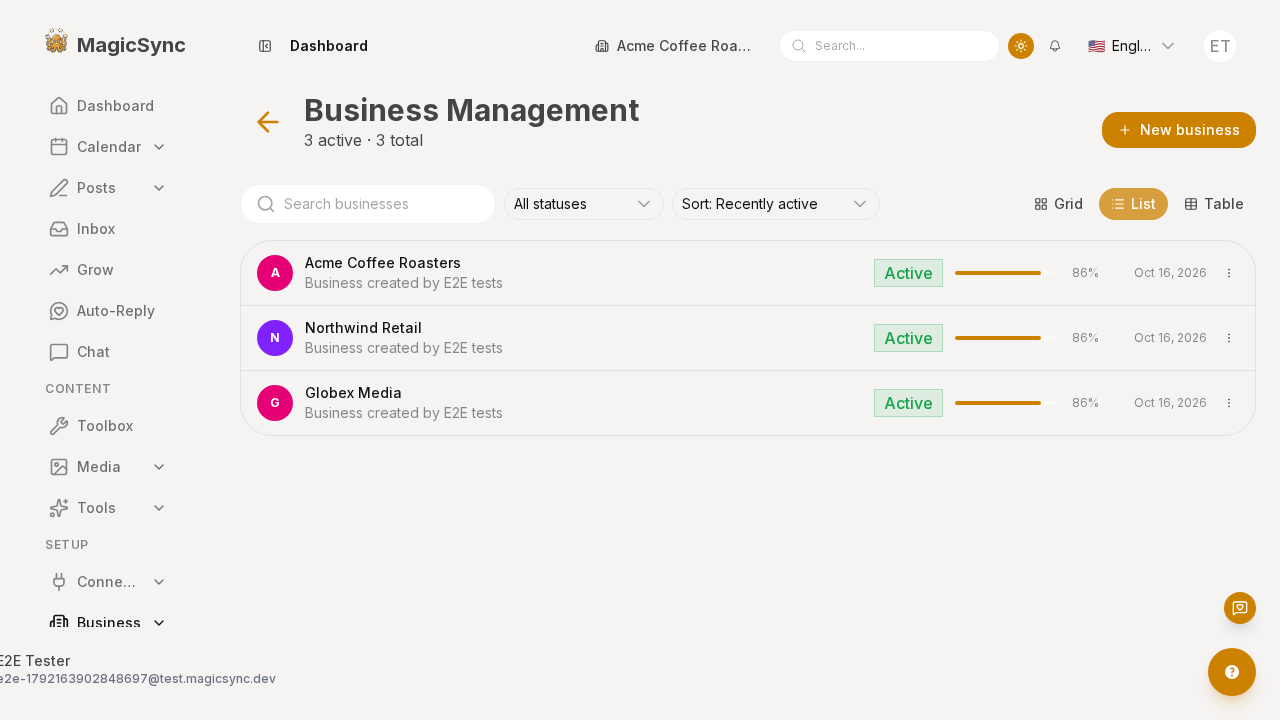Open Dashboard in the sidebar
The height and width of the screenshot is (720, 1280).
point(108,106)
